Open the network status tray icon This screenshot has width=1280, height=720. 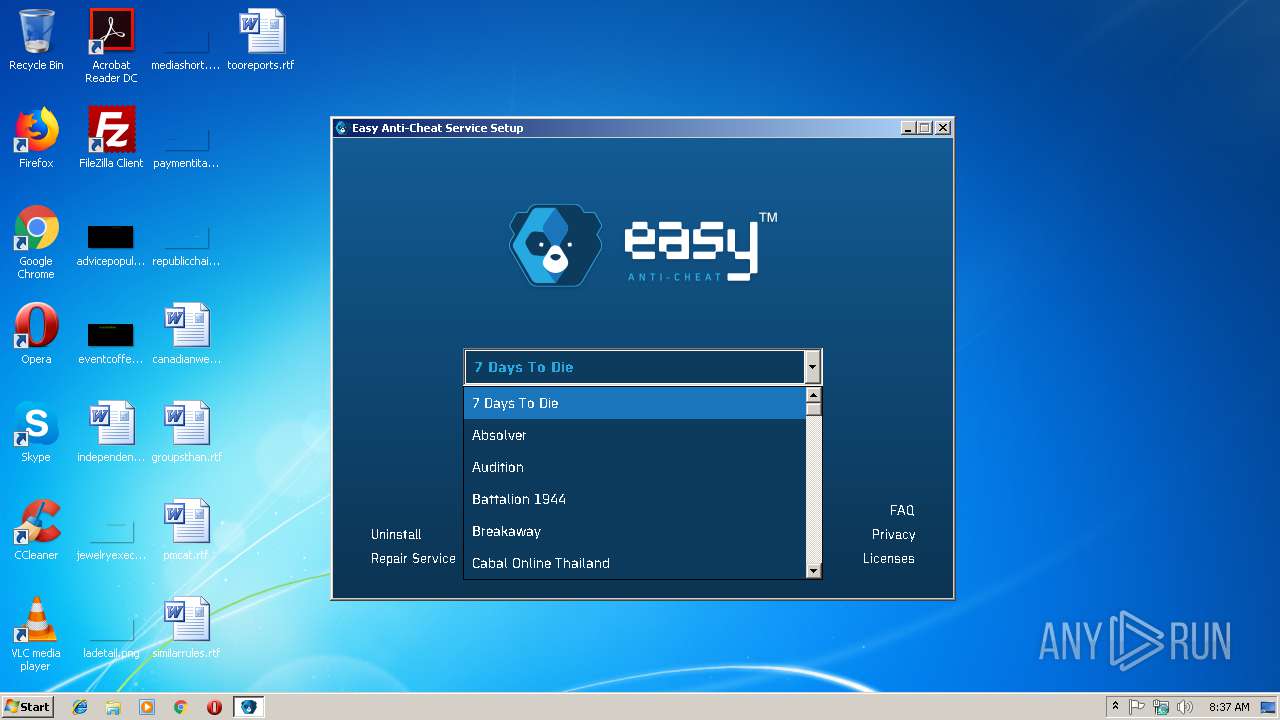1161,707
